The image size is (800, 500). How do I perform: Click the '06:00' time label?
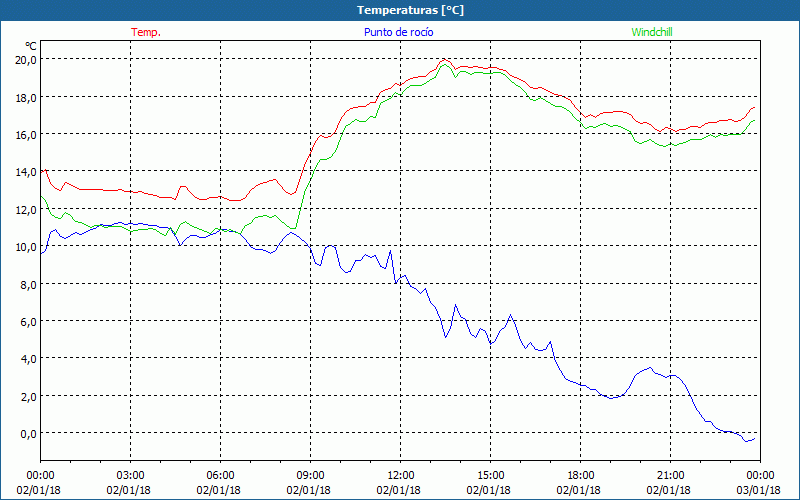pyautogui.click(x=220, y=476)
